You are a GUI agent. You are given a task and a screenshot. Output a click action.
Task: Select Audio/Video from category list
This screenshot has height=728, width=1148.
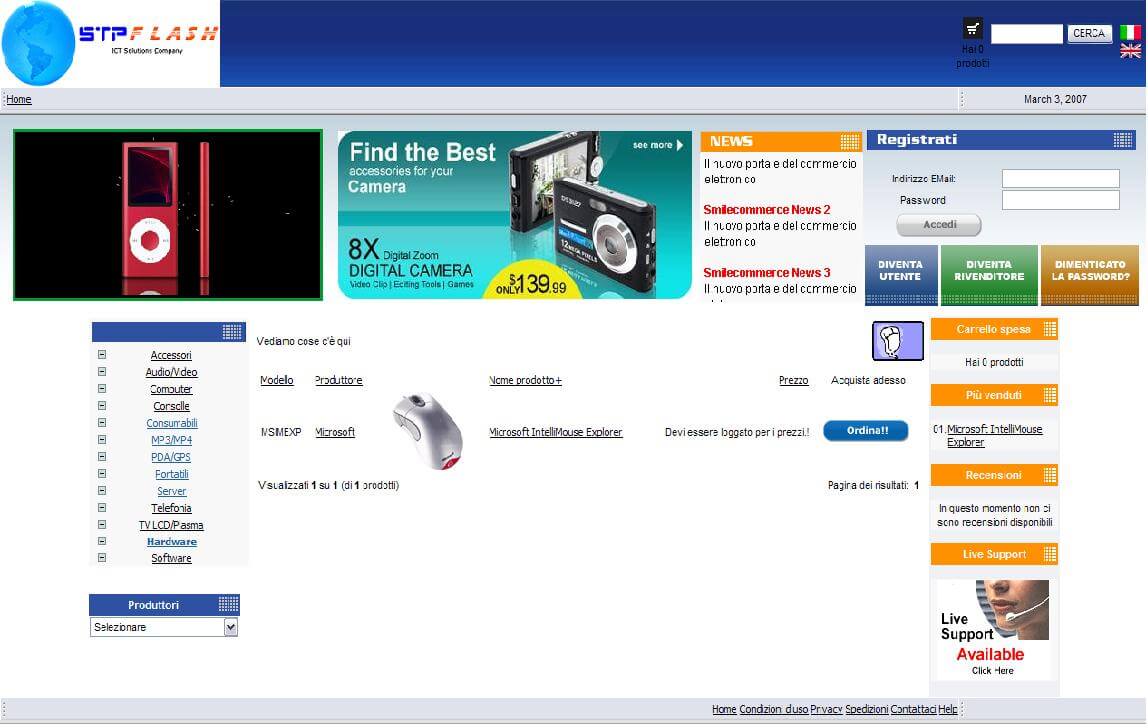171,372
